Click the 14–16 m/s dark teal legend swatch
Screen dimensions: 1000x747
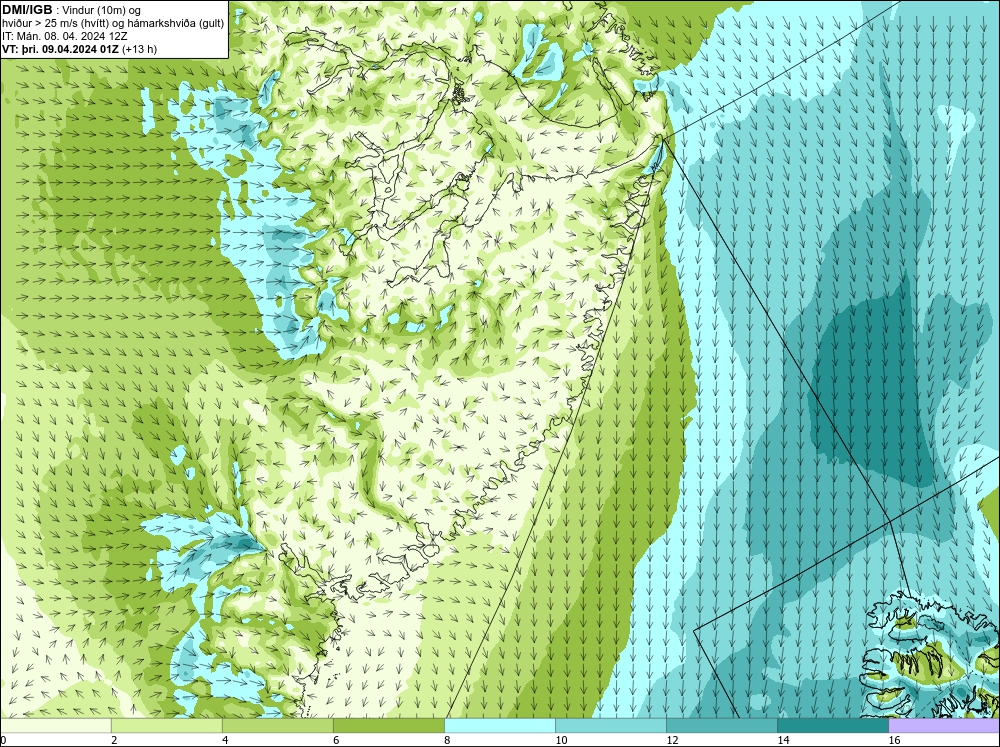pyautogui.click(x=832, y=725)
